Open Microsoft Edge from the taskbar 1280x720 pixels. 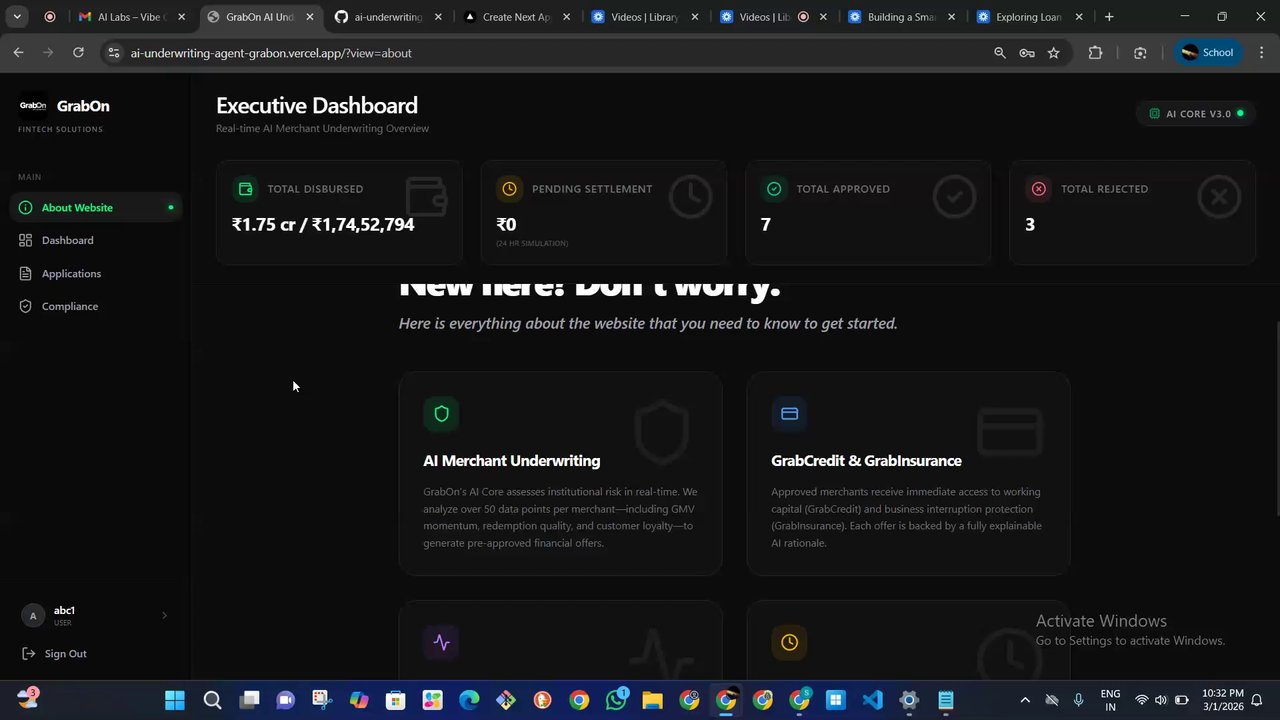pyautogui.click(x=469, y=700)
